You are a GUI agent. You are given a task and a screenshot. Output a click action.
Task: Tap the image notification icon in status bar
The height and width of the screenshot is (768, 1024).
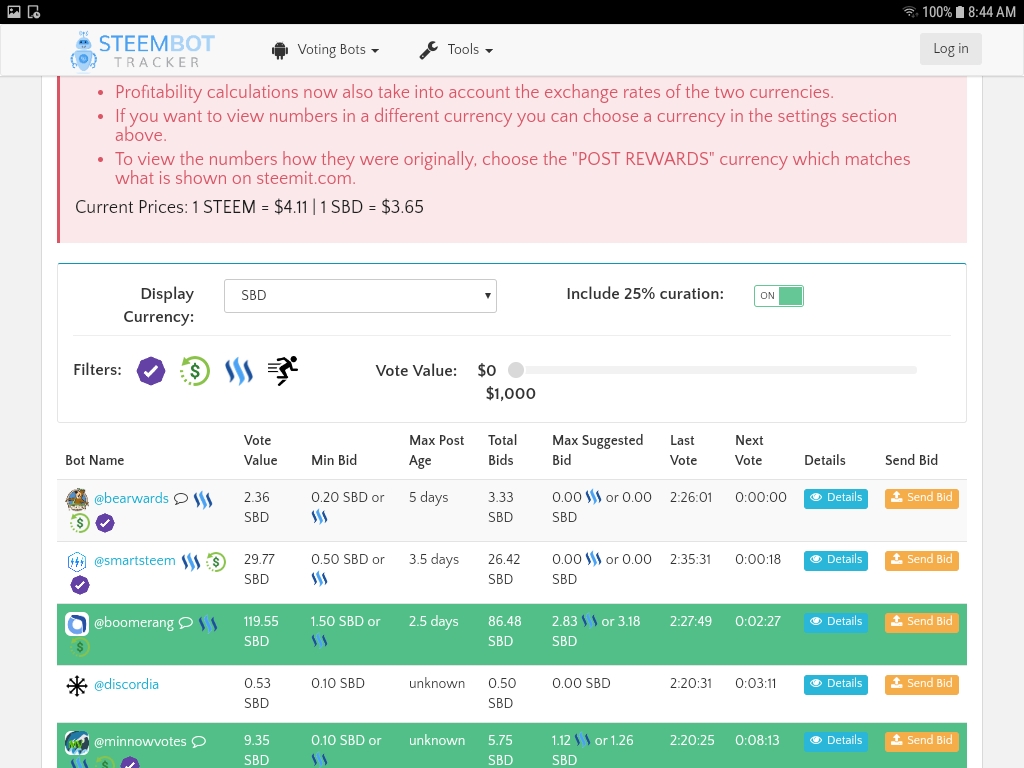14,12
